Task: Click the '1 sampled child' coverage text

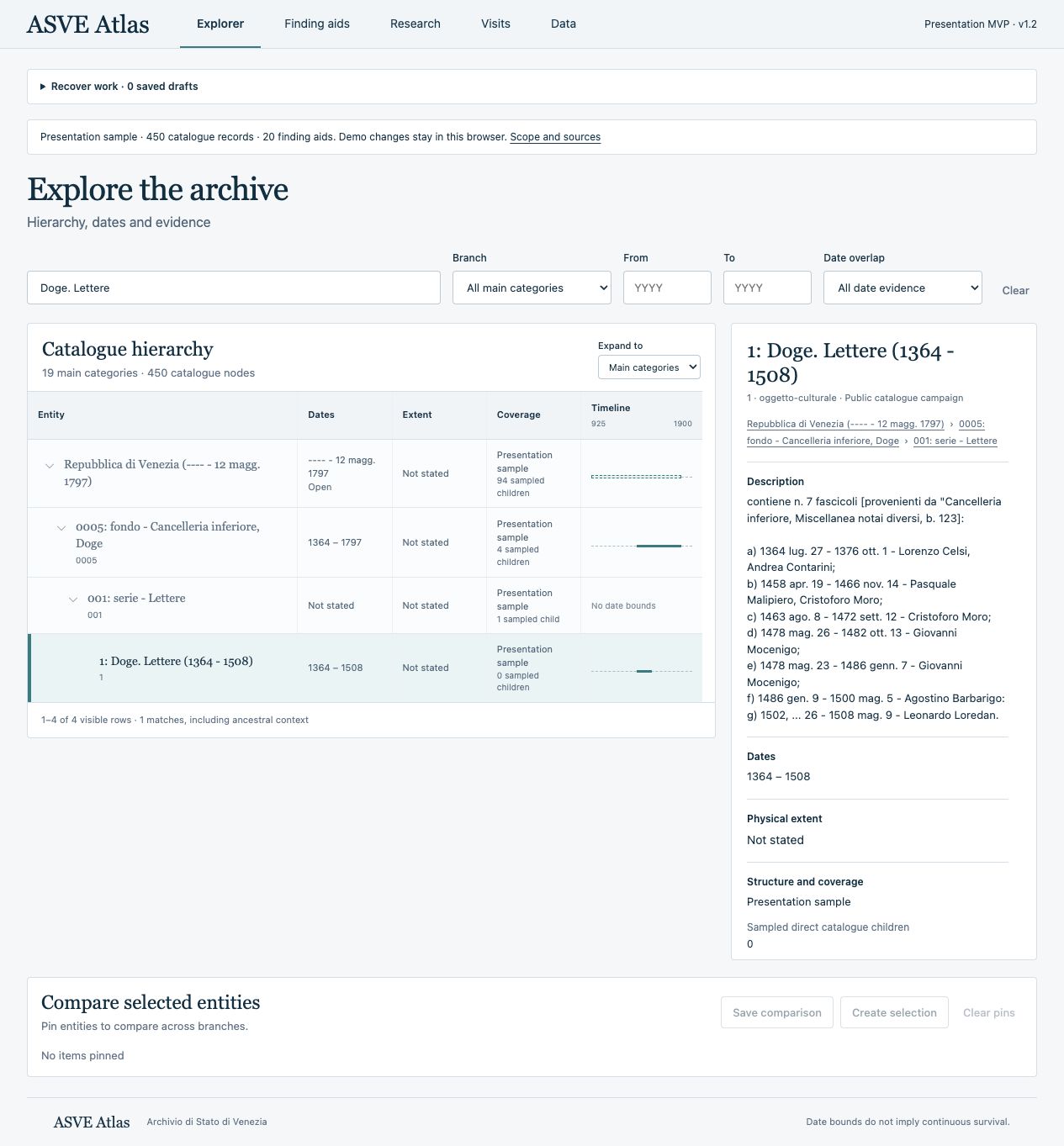Action: point(528,620)
